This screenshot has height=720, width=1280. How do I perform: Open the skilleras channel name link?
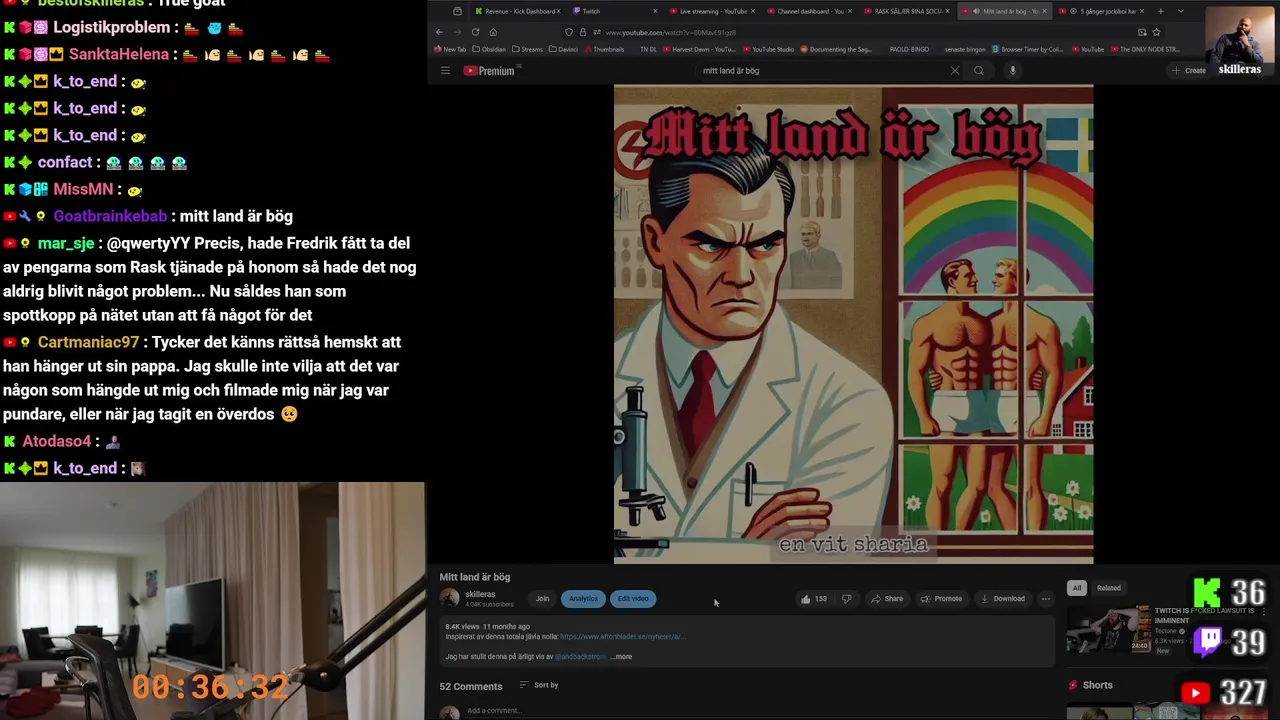480,594
